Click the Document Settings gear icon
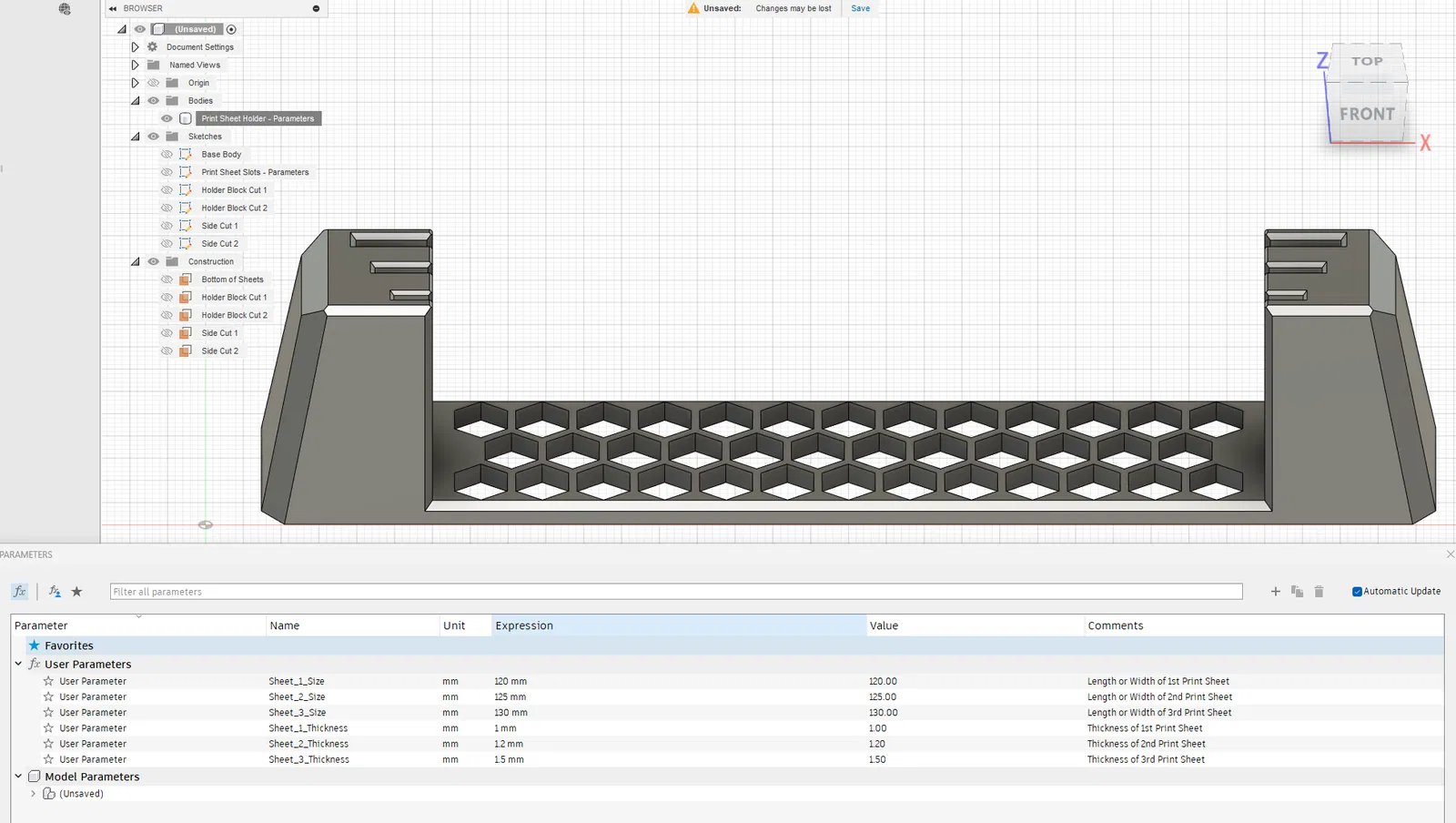This screenshot has height=823, width=1456. coord(153,47)
